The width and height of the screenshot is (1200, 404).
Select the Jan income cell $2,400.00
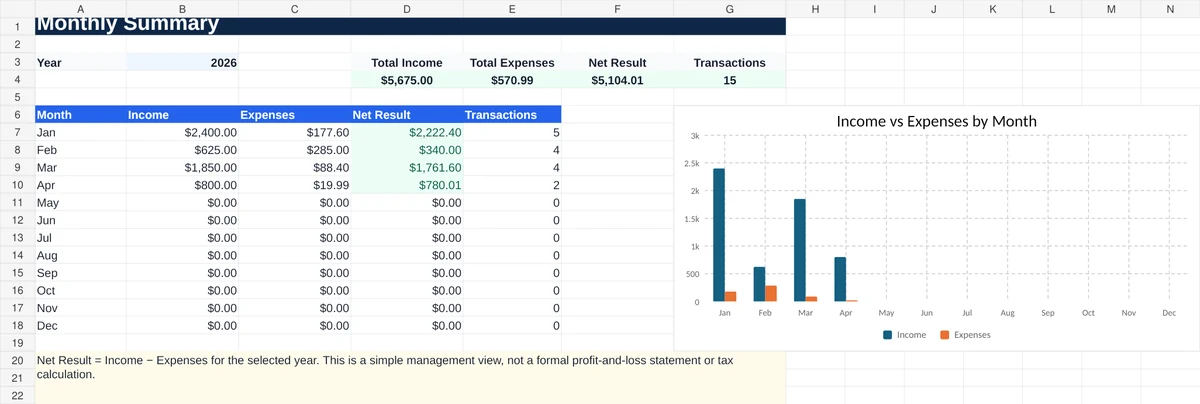point(182,132)
